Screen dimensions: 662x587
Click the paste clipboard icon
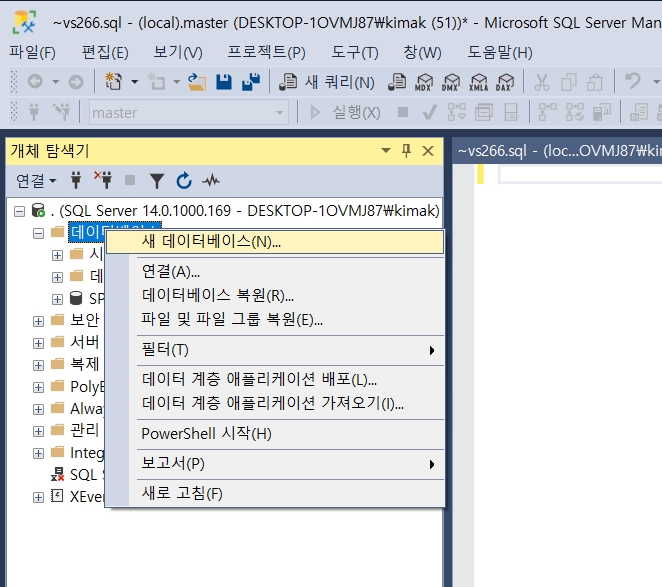[595, 82]
